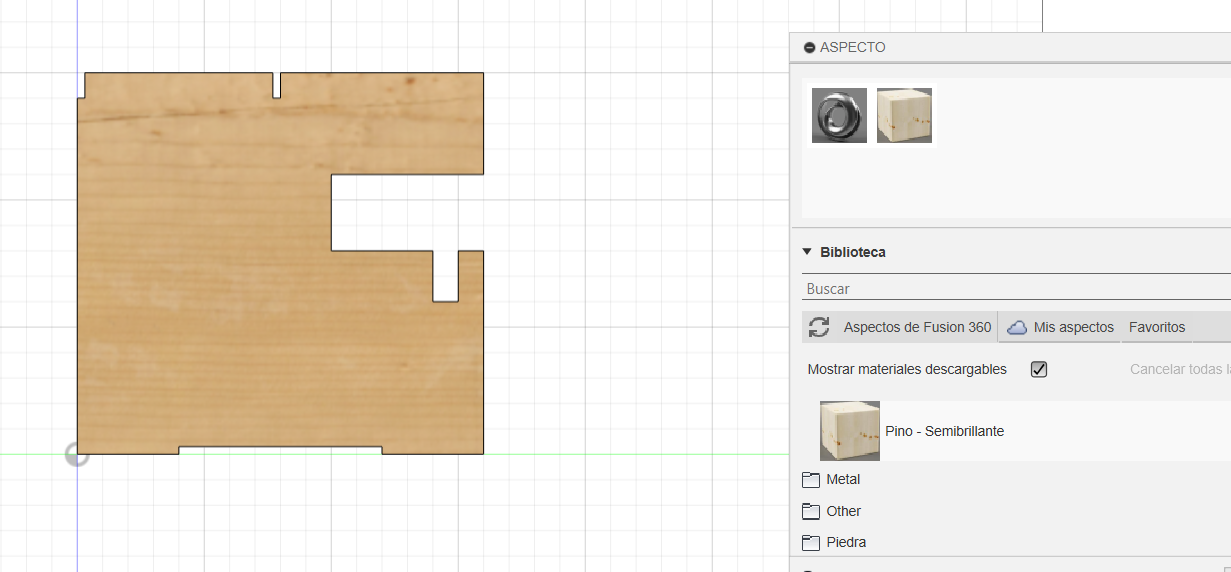Screen dimensions: 1231x572
Task: Click the refresh icon beside Aspectos de Fusion 360
Action: coord(819,327)
